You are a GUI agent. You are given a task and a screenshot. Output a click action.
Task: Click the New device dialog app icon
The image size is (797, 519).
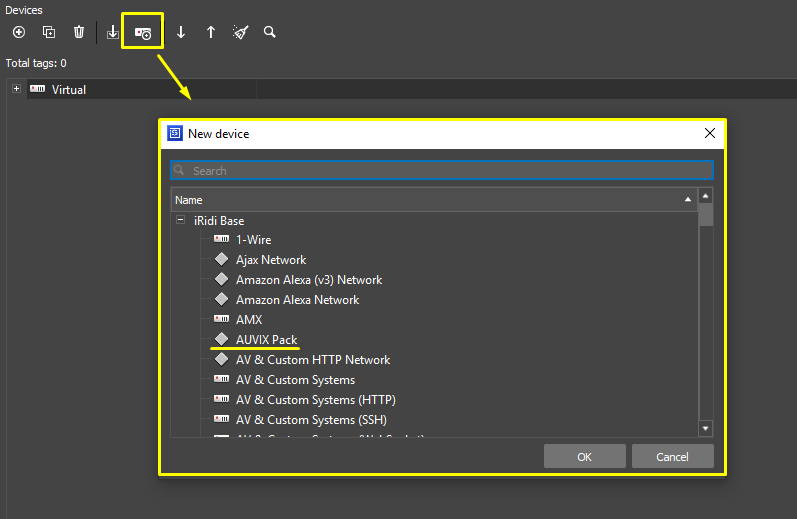click(x=175, y=133)
